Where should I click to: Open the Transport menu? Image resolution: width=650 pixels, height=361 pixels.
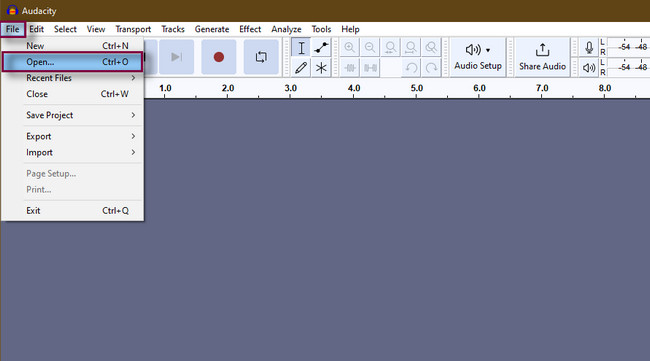coord(133,29)
